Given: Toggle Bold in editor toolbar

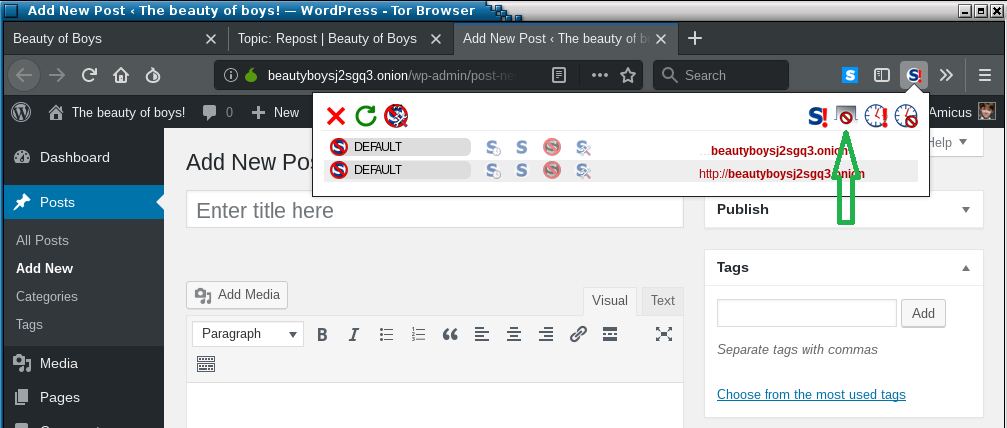Looking at the screenshot, I should (322, 334).
